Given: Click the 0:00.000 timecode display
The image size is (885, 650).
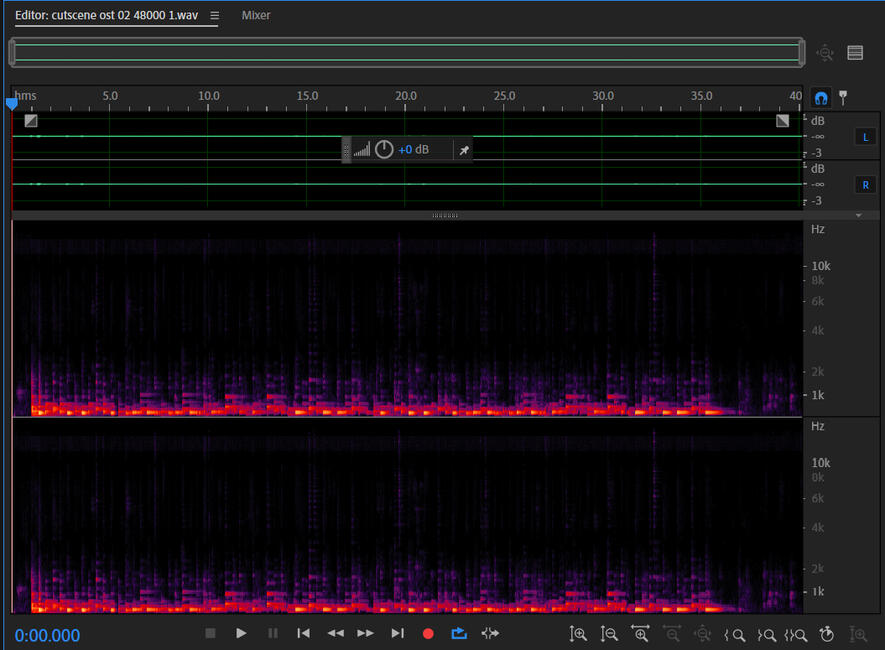Looking at the screenshot, I should point(47,635).
